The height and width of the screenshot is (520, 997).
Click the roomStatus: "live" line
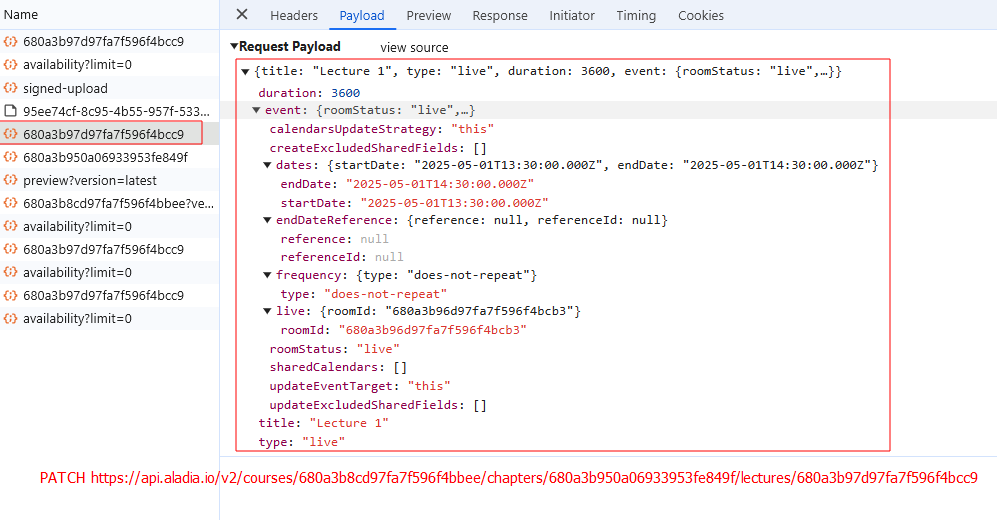click(x=334, y=349)
